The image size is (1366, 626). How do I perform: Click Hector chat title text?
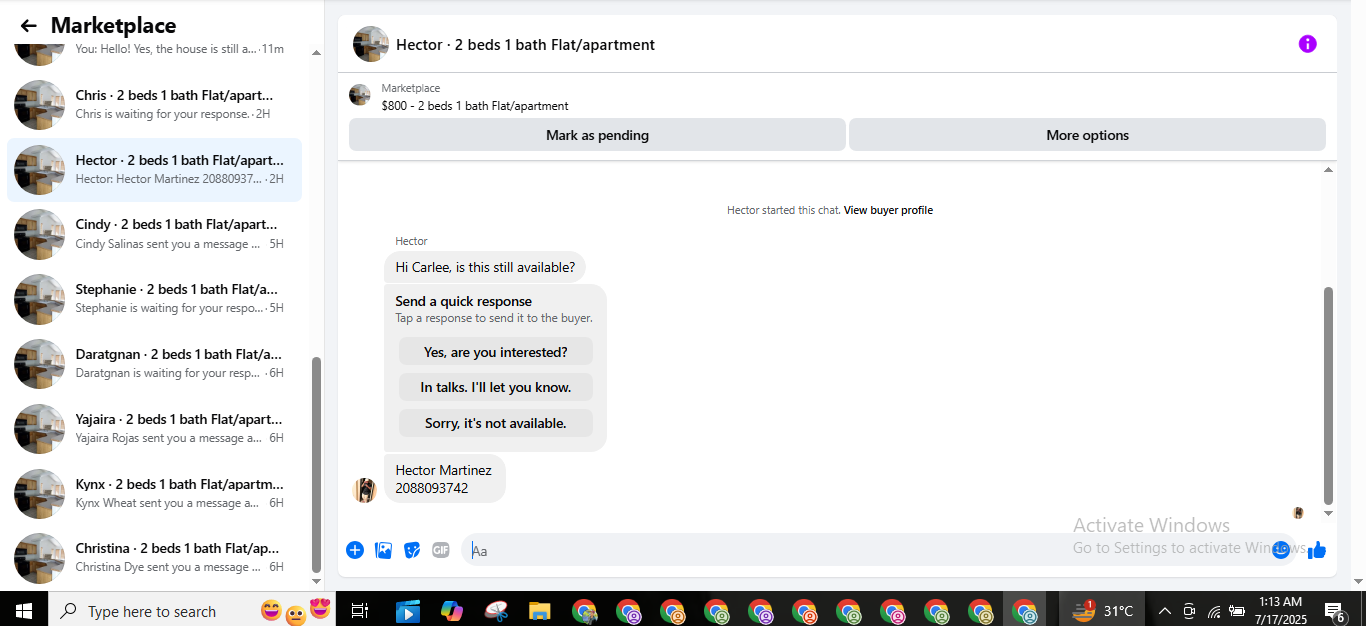click(x=526, y=45)
